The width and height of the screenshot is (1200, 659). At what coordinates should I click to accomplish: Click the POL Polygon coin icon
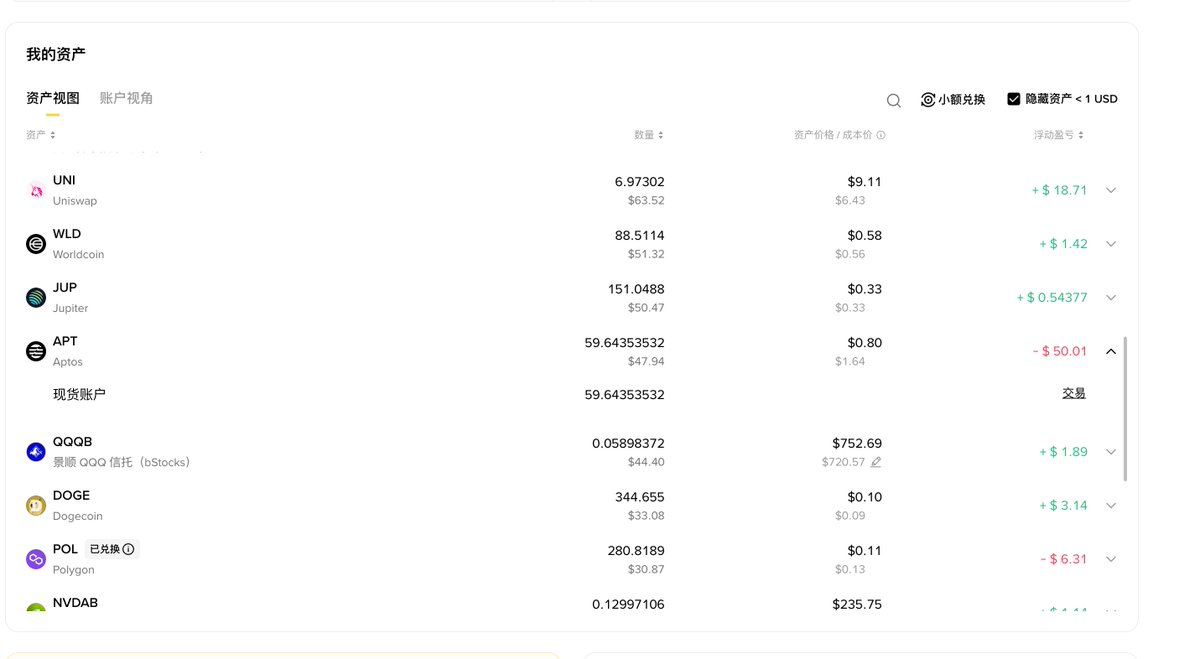[x=36, y=559]
